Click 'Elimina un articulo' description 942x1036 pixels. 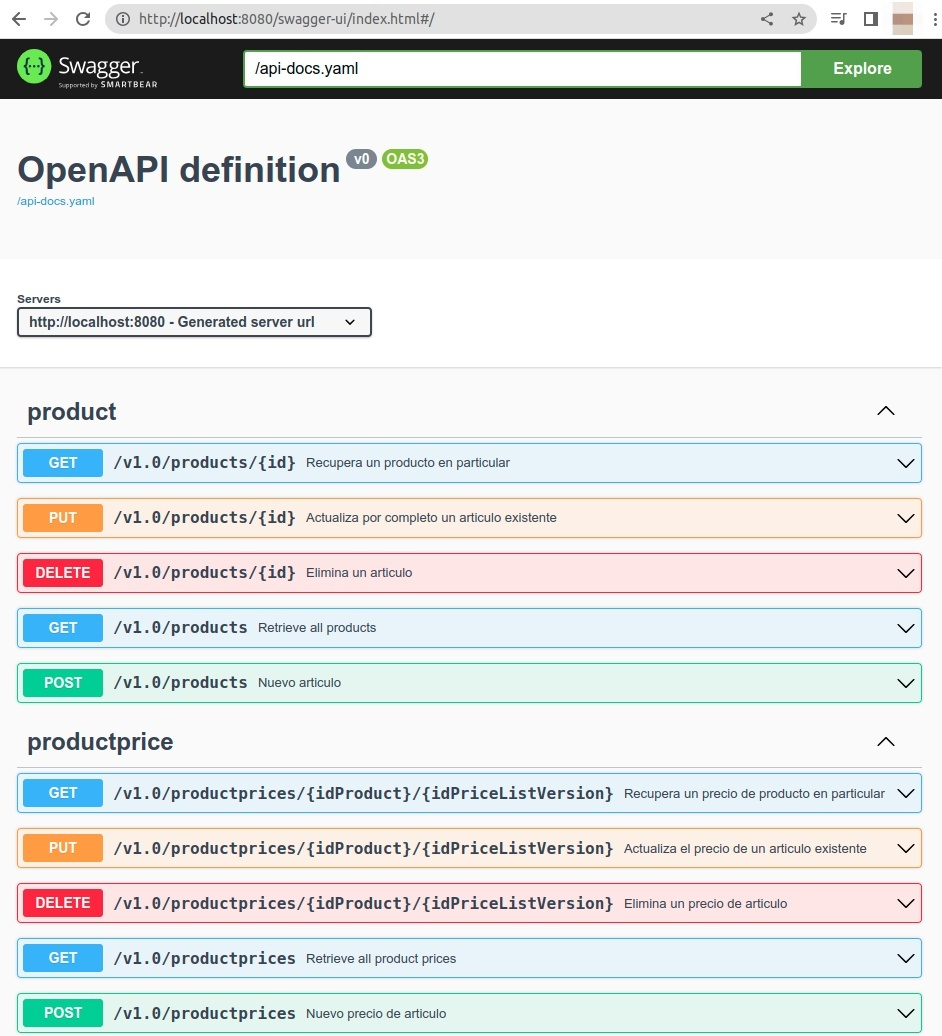pos(359,573)
